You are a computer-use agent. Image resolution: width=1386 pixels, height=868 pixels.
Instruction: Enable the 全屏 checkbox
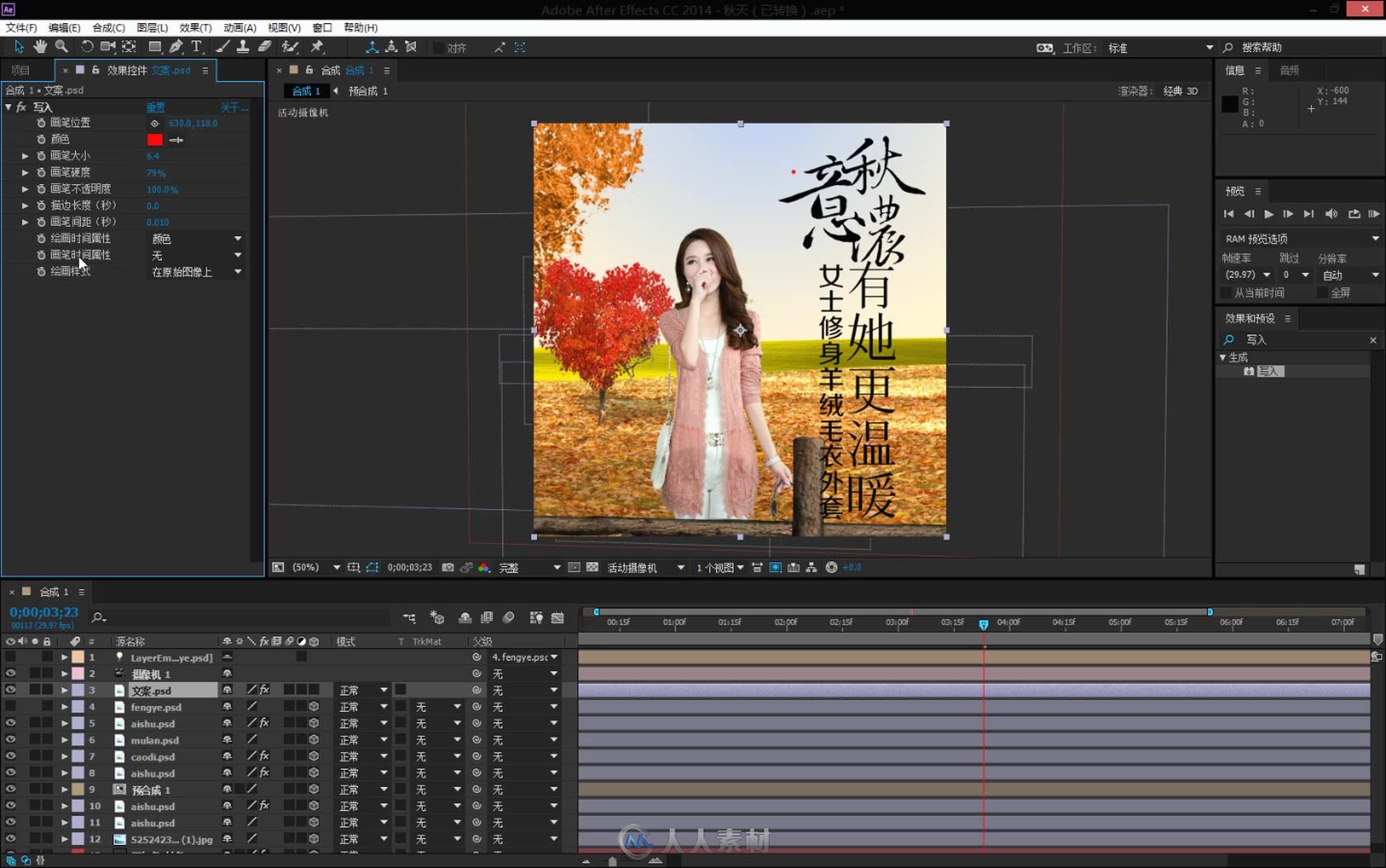click(x=1322, y=293)
